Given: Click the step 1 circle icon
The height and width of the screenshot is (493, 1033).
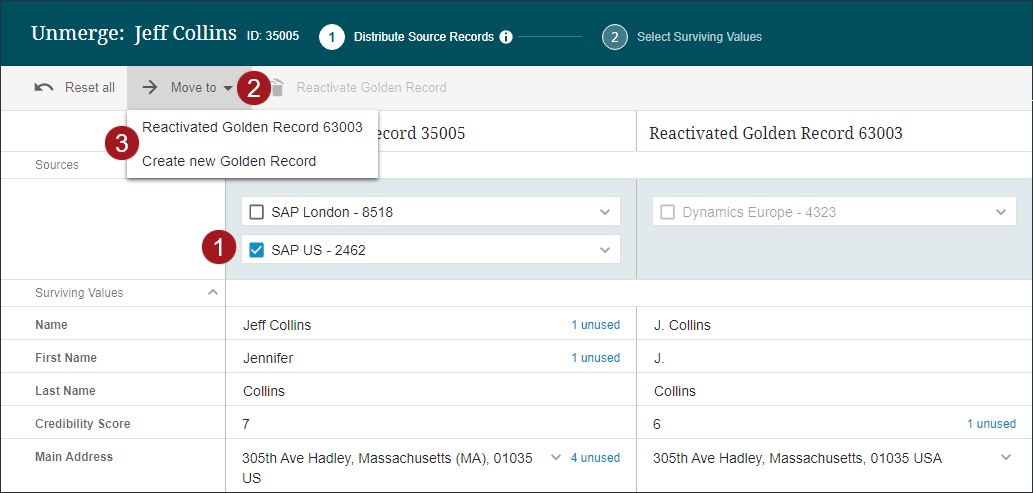Looking at the screenshot, I should tap(332, 37).
